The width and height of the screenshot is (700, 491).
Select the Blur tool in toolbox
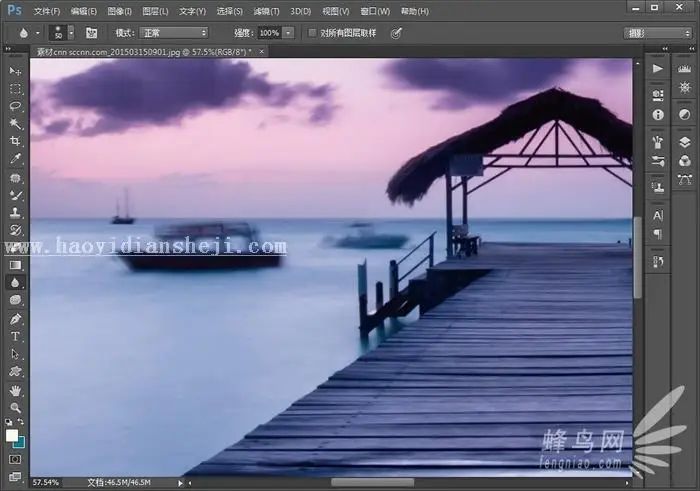(x=15, y=283)
